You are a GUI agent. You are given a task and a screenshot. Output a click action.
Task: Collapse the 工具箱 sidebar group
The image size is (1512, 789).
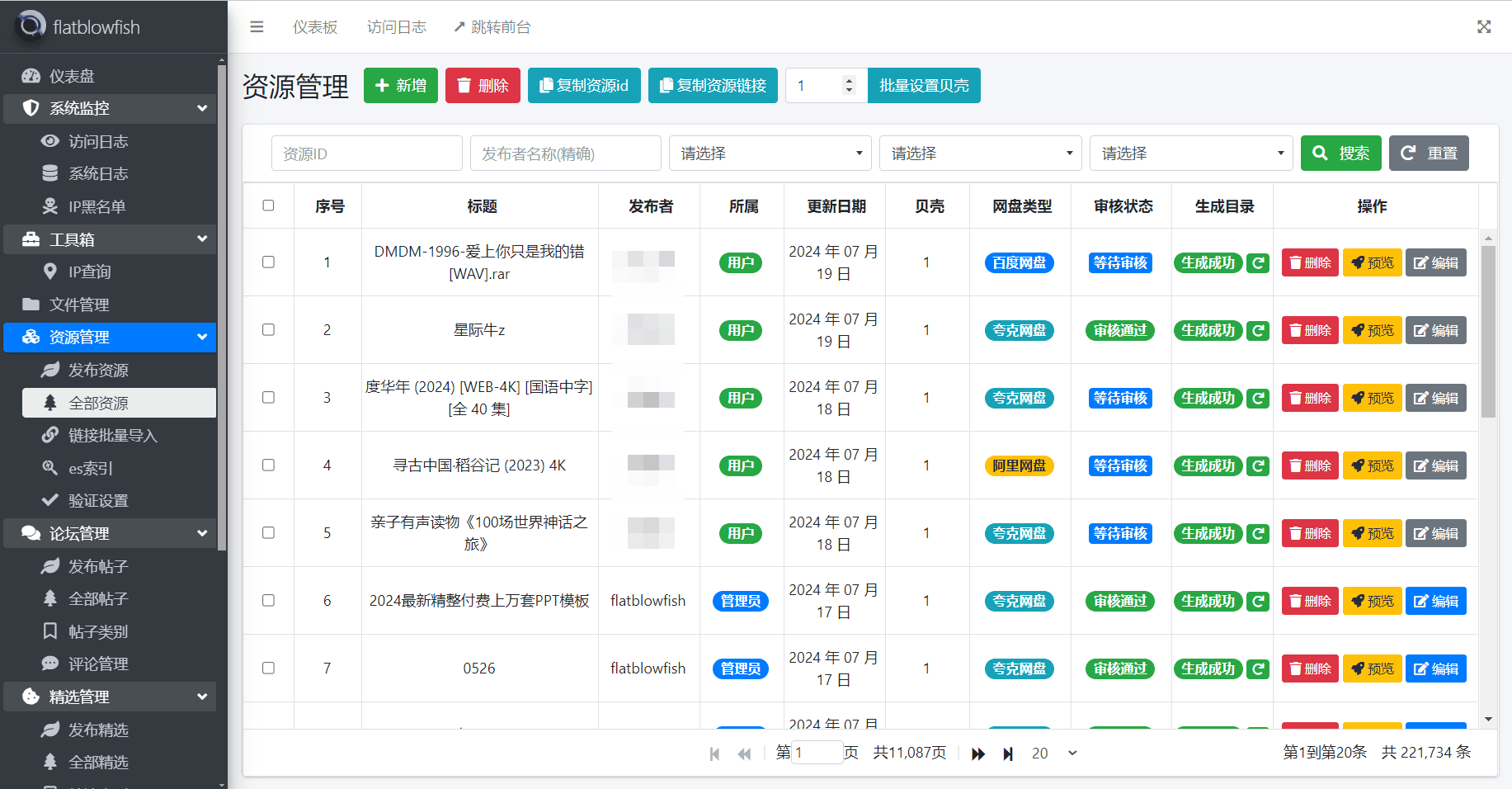(111, 239)
